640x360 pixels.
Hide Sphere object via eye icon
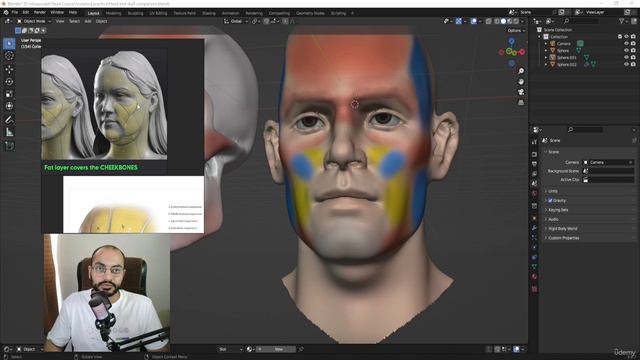627,51
